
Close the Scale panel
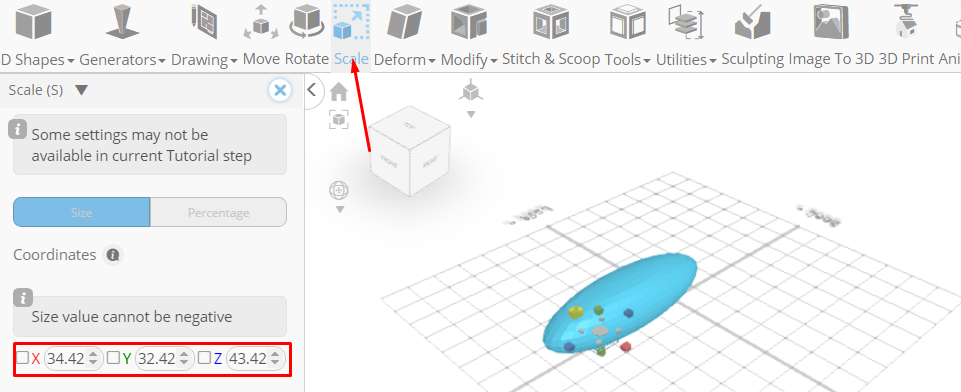click(x=279, y=91)
